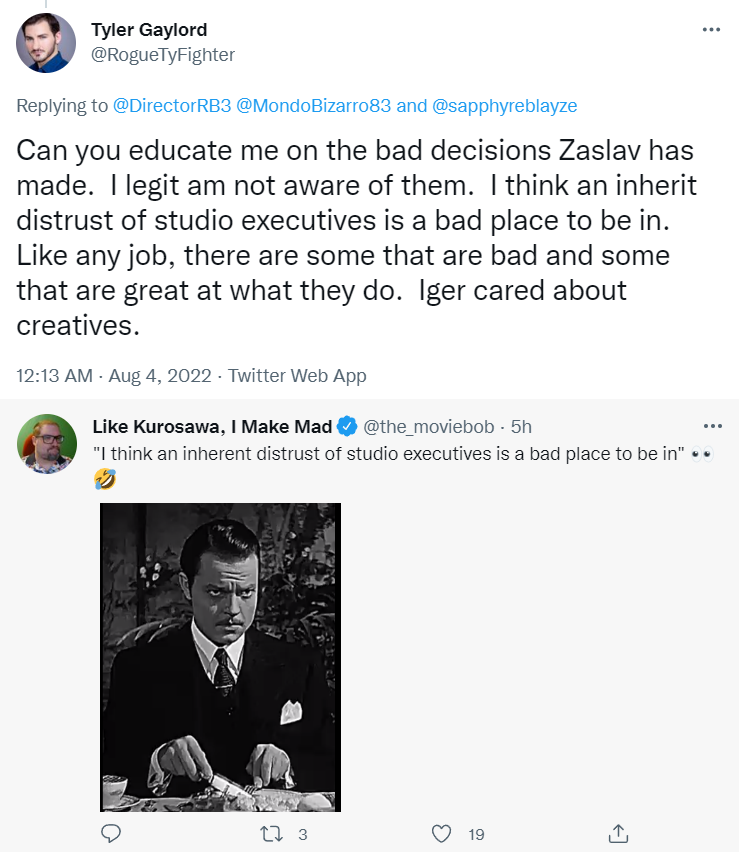Click the Like Kurosawa, I Make Mad name
Viewport: 740px width, 855px height.
coord(212,426)
